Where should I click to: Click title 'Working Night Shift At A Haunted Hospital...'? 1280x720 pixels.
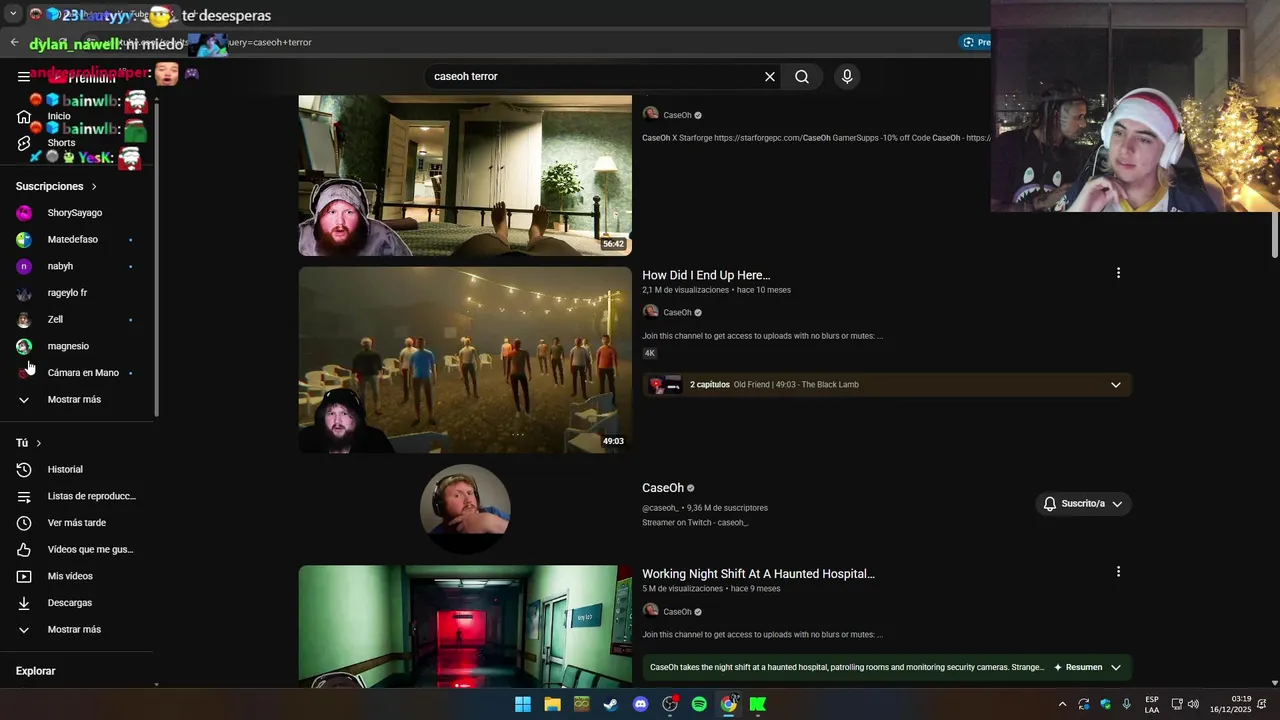758,574
